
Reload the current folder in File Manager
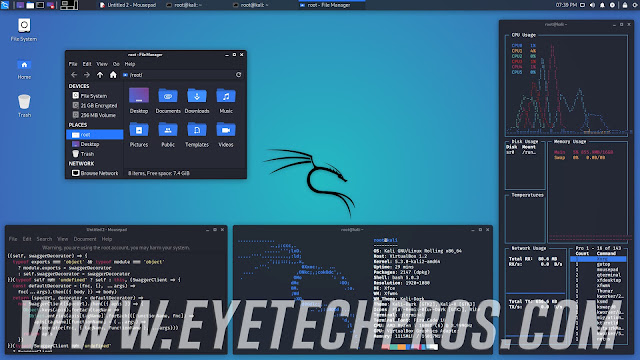click(x=238, y=75)
